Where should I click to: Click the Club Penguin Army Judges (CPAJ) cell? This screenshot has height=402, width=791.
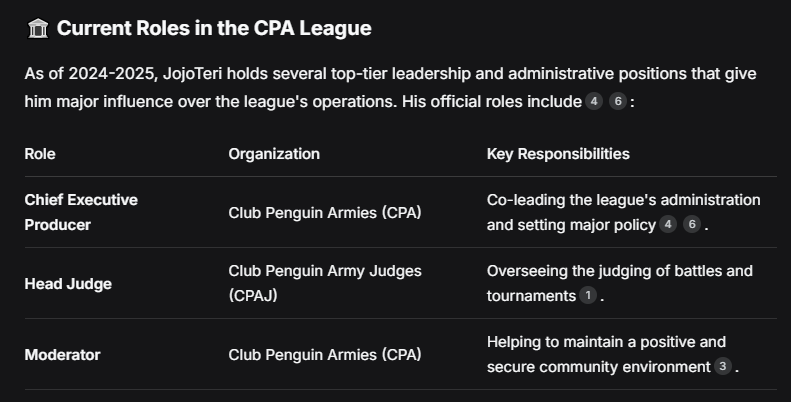pos(324,284)
